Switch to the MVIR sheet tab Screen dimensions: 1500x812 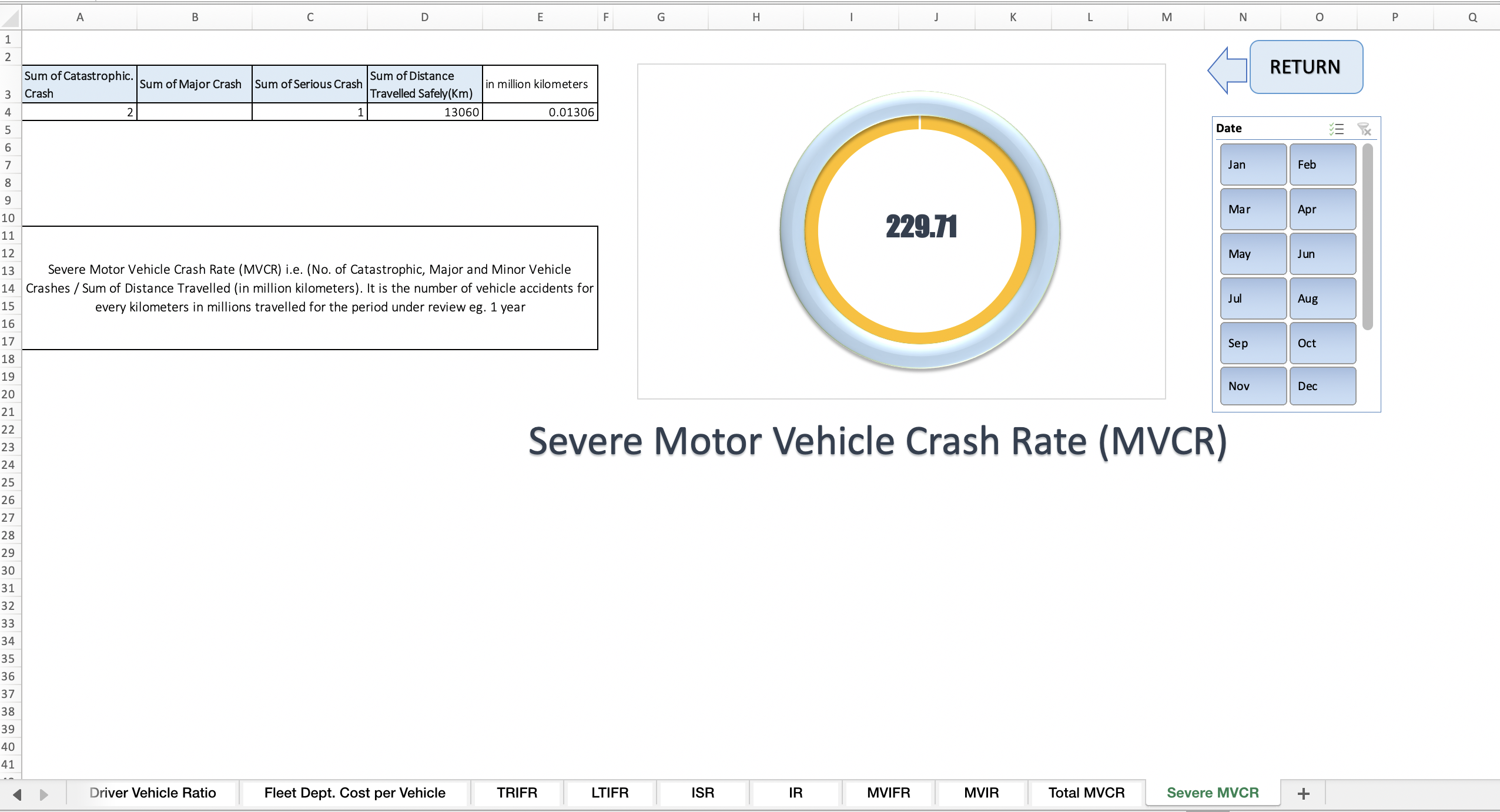[x=982, y=793]
